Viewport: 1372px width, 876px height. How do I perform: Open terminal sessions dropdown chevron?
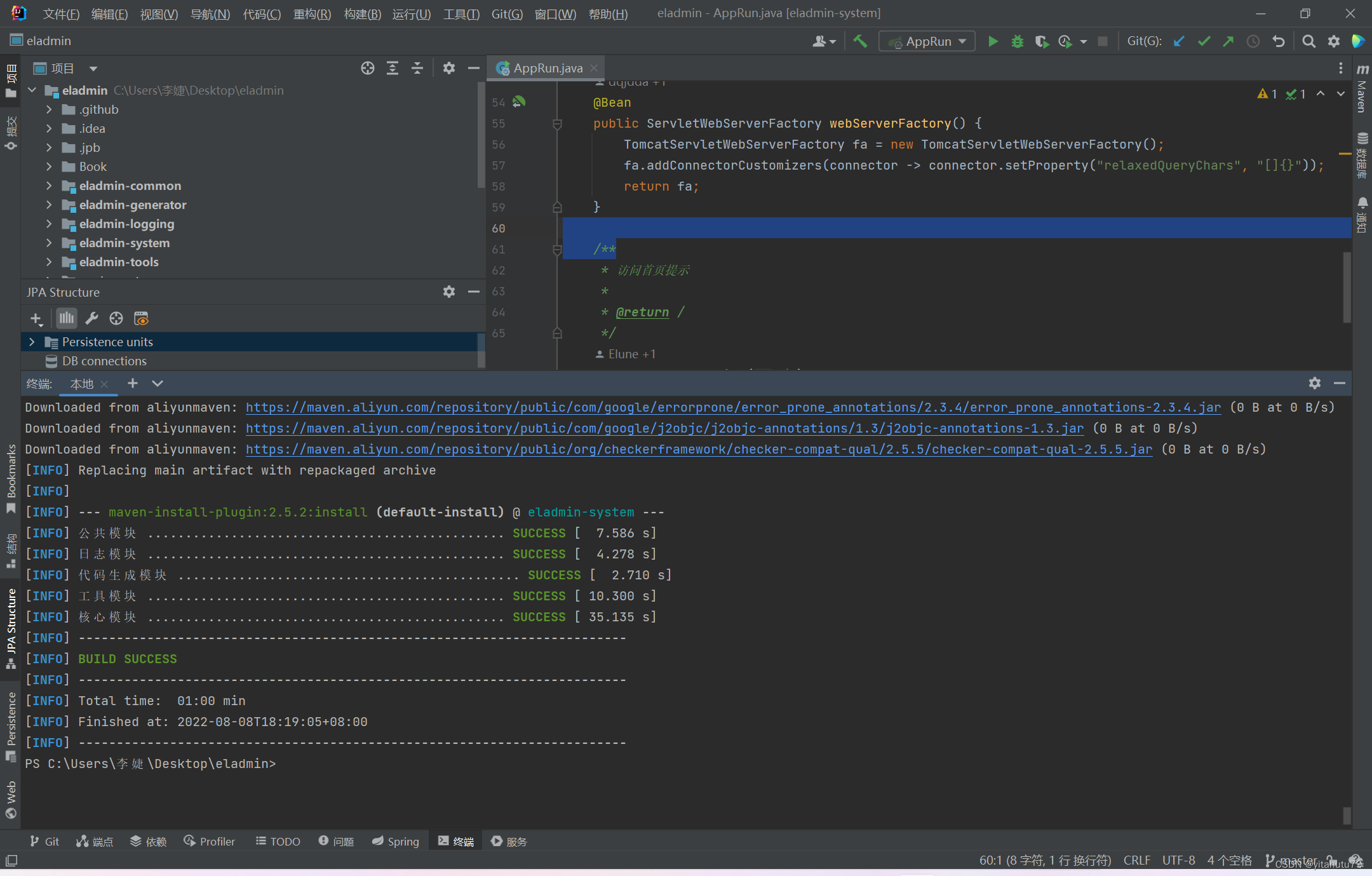pyautogui.click(x=158, y=383)
